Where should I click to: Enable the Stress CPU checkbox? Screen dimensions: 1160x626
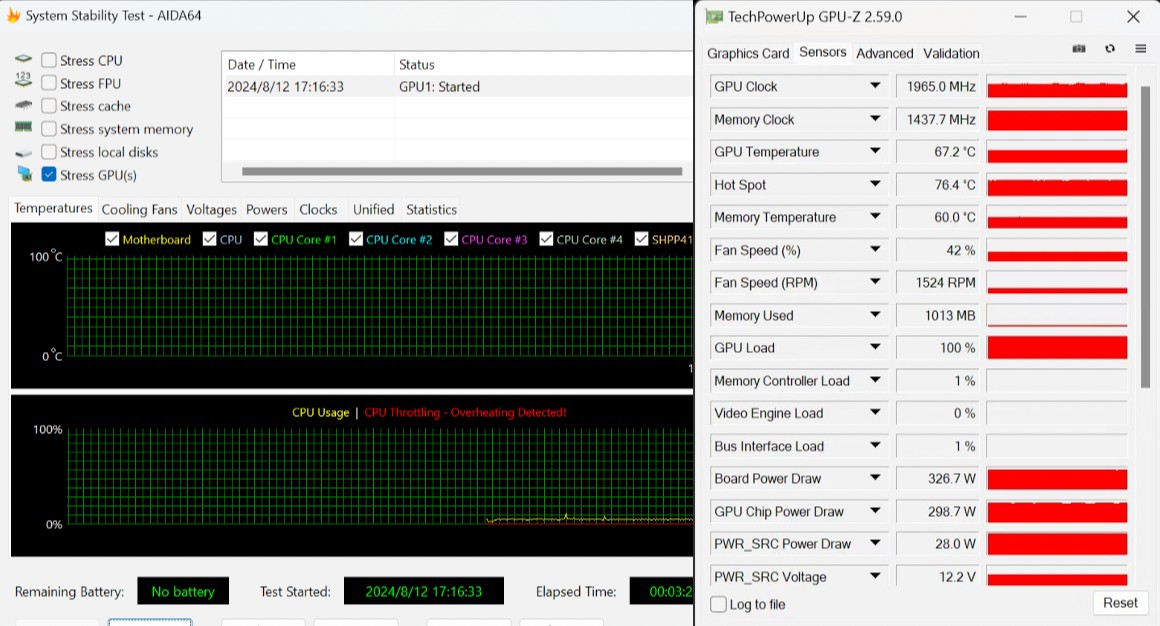point(49,60)
